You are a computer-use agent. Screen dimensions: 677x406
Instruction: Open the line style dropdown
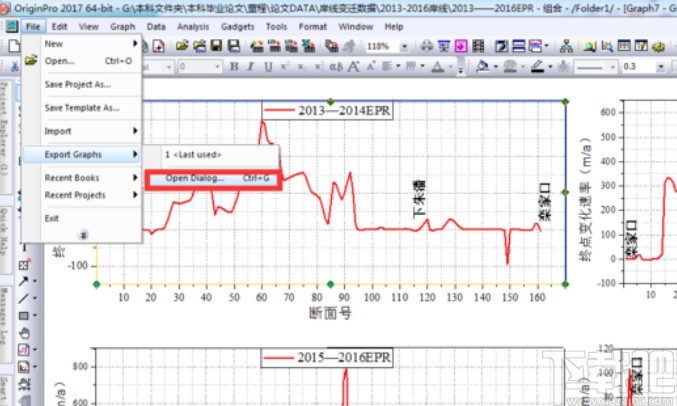point(612,67)
